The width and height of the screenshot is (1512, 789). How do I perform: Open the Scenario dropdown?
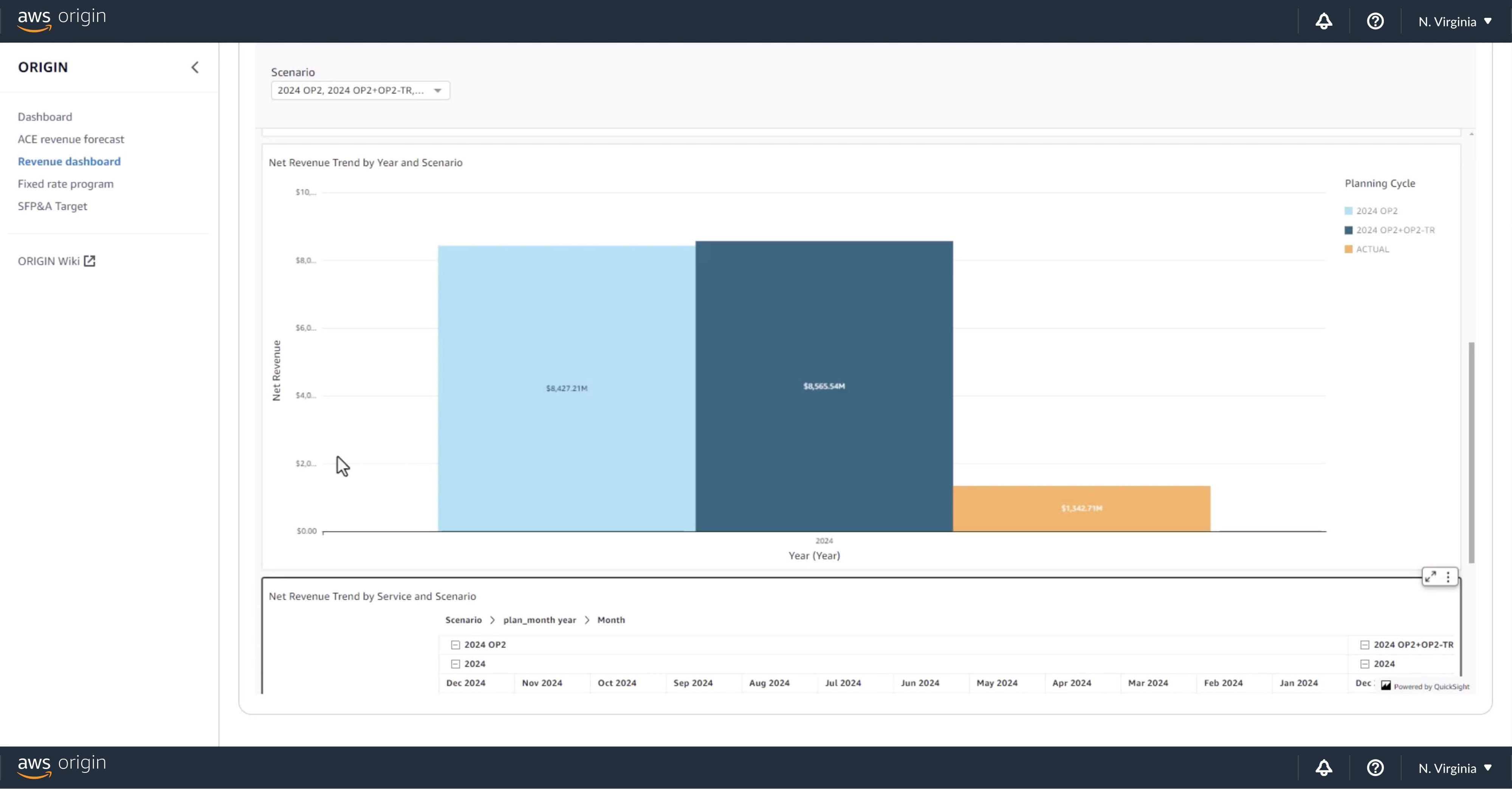[x=360, y=90]
